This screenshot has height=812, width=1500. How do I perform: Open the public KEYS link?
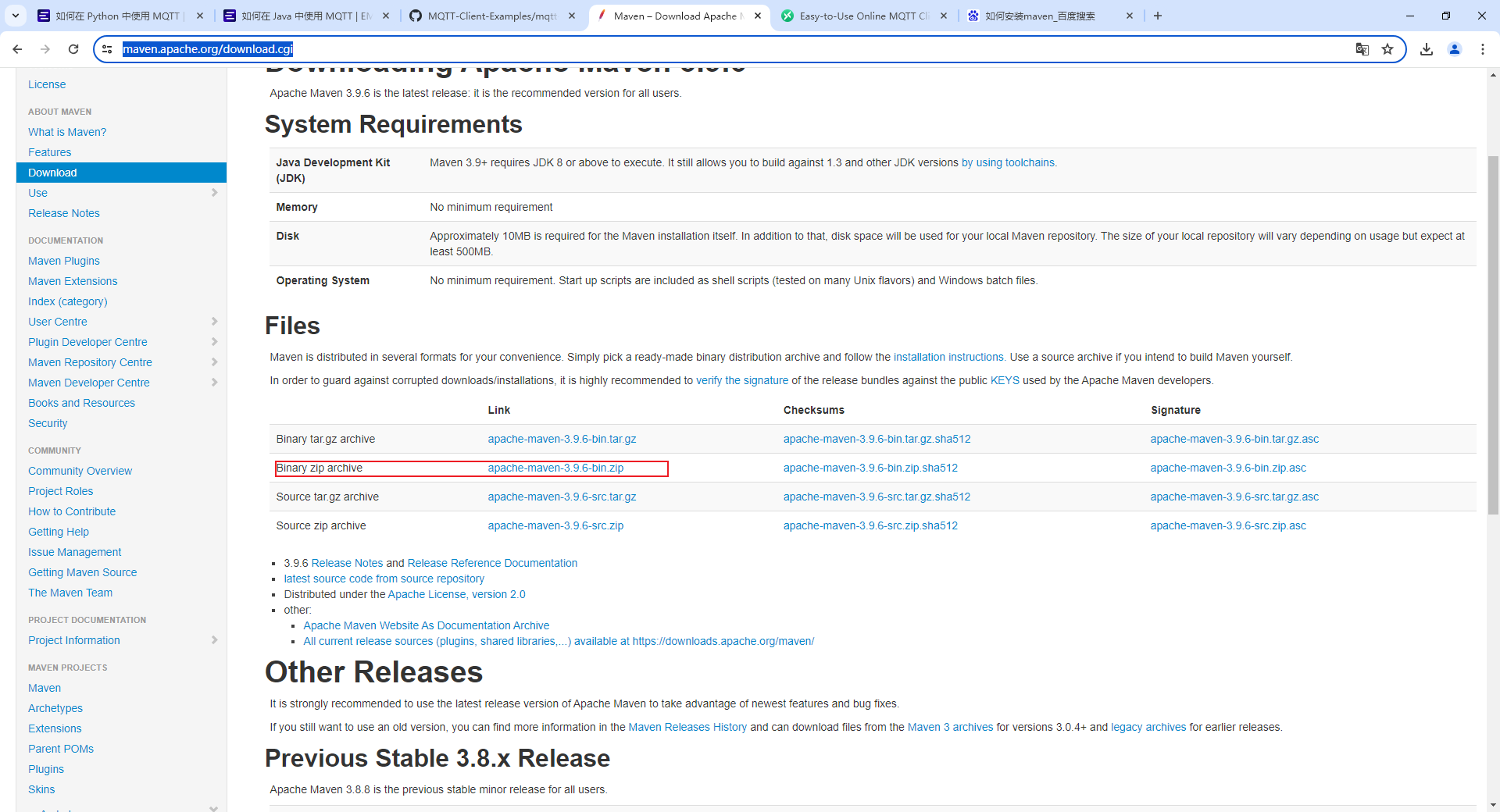click(x=1005, y=380)
